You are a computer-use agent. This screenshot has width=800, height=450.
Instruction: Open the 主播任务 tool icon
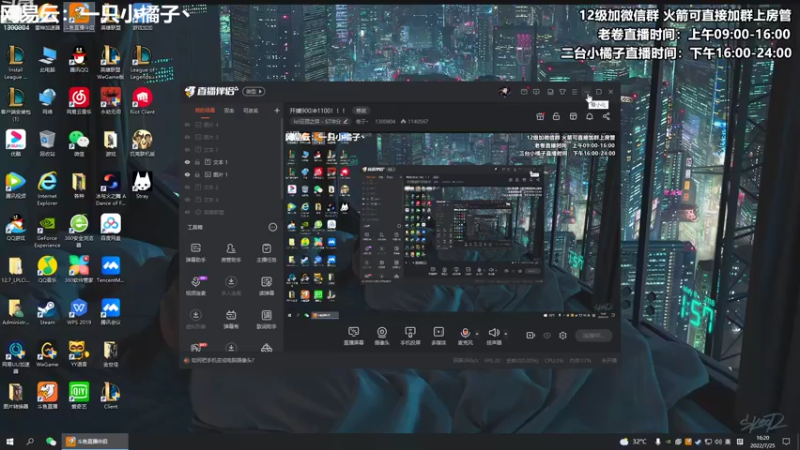coord(266,253)
